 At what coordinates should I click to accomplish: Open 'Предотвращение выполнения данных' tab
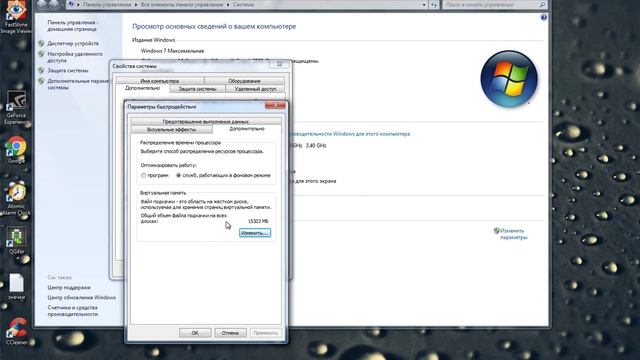(x=206, y=122)
